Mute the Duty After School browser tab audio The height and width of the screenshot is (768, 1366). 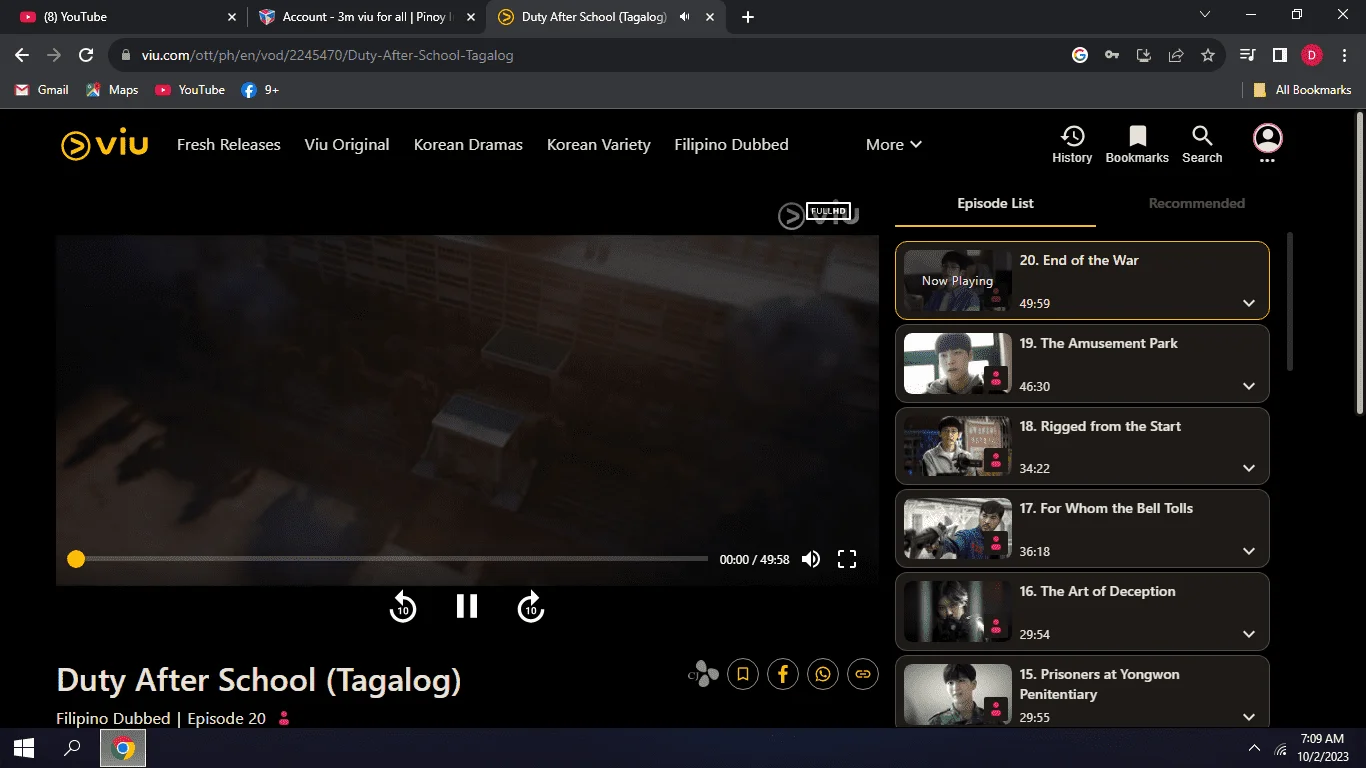click(684, 17)
